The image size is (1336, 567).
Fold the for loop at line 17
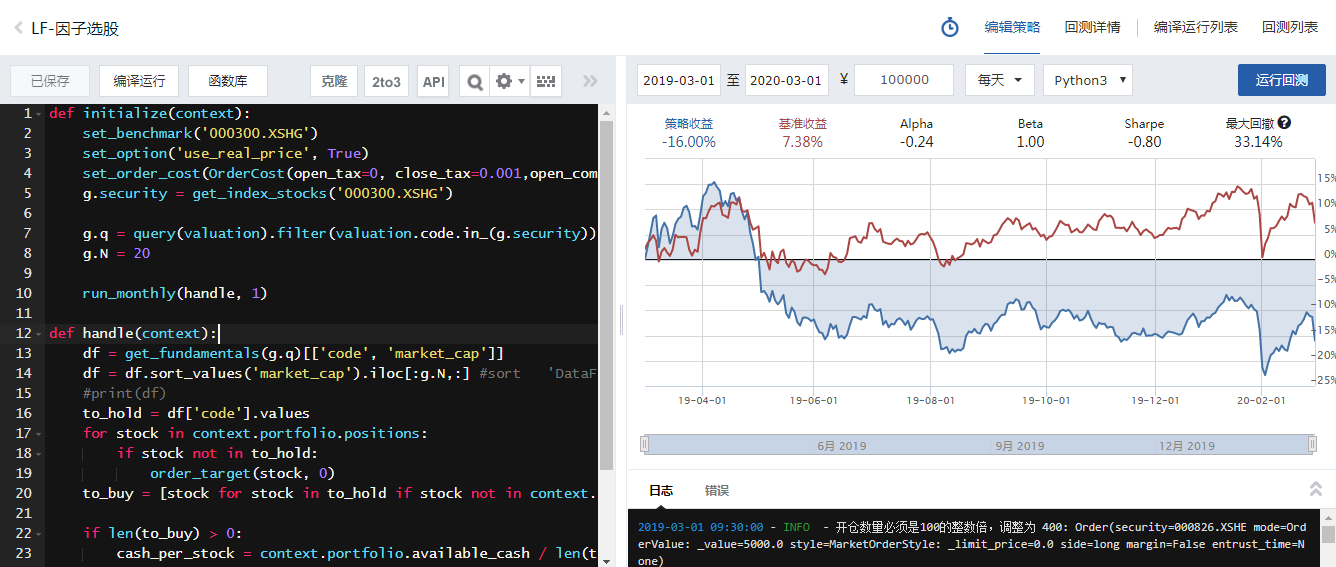pos(41,433)
